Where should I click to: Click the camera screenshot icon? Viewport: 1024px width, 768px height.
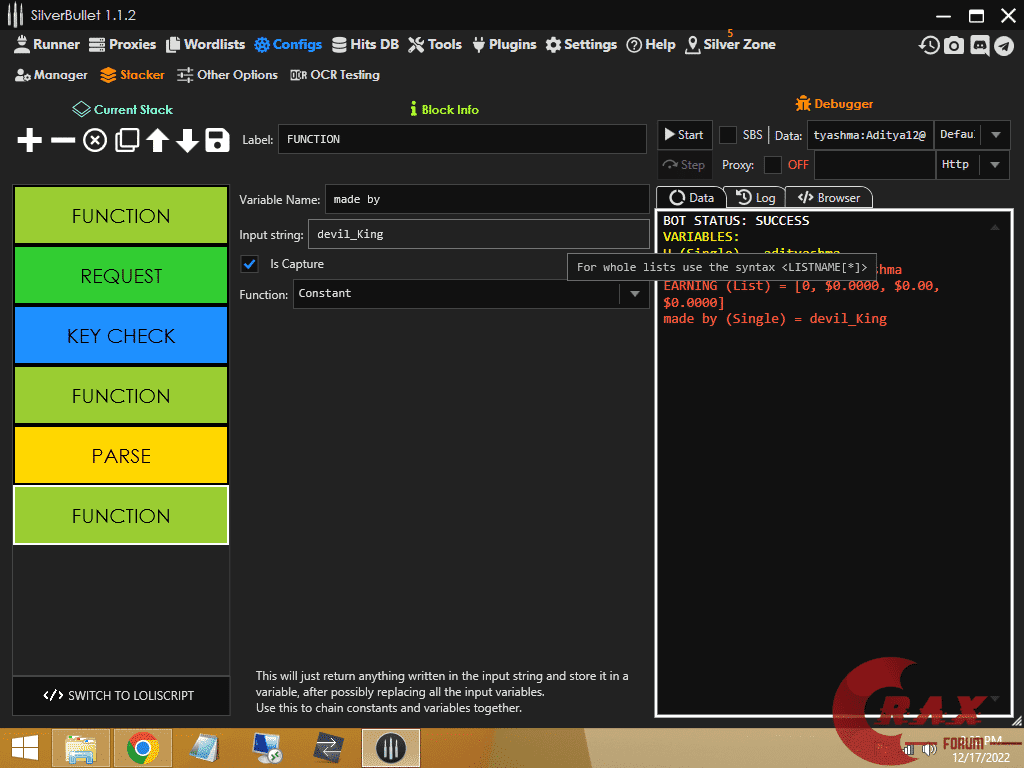coord(954,45)
